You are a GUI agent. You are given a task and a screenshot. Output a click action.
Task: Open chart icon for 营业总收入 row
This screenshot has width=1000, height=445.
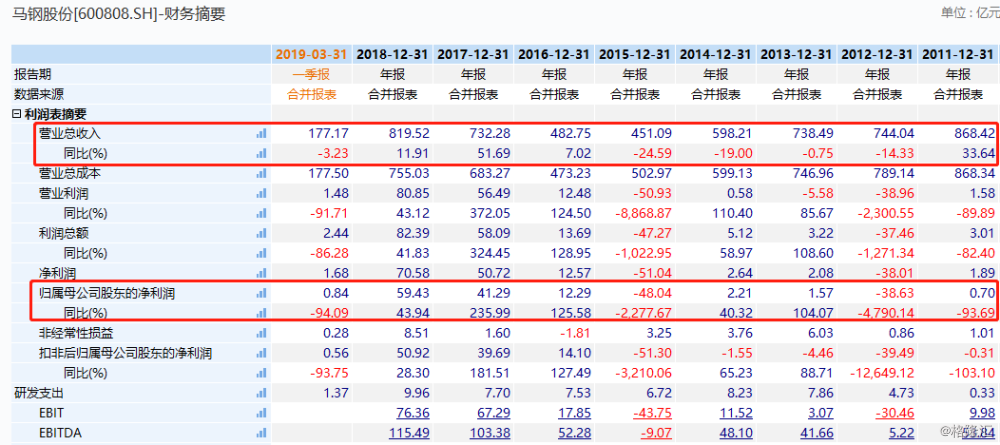click(261, 134)
